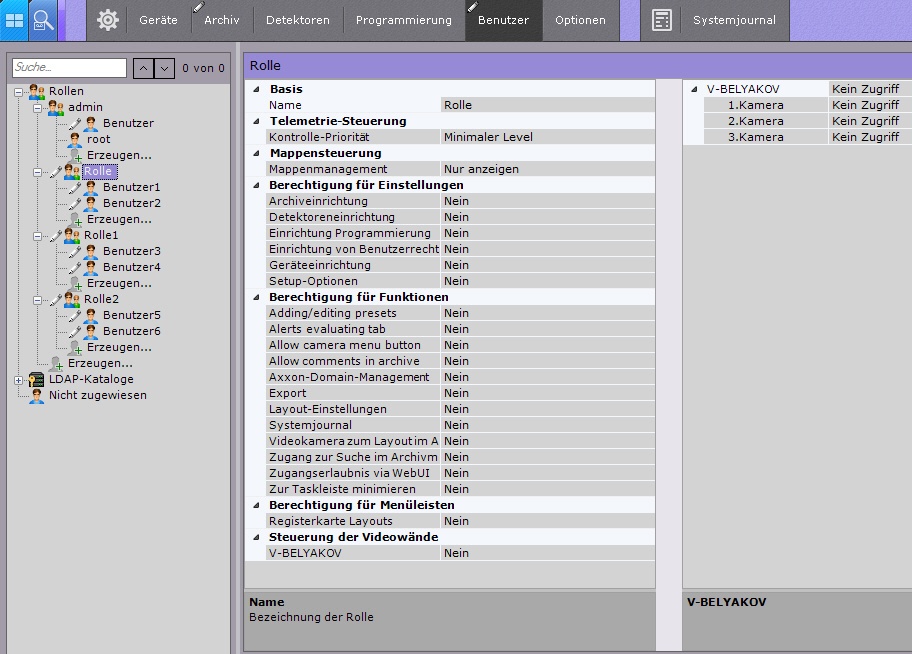Click the user icon of root
The height and width of the screenshot is (654, 912).
click(75, 139)
